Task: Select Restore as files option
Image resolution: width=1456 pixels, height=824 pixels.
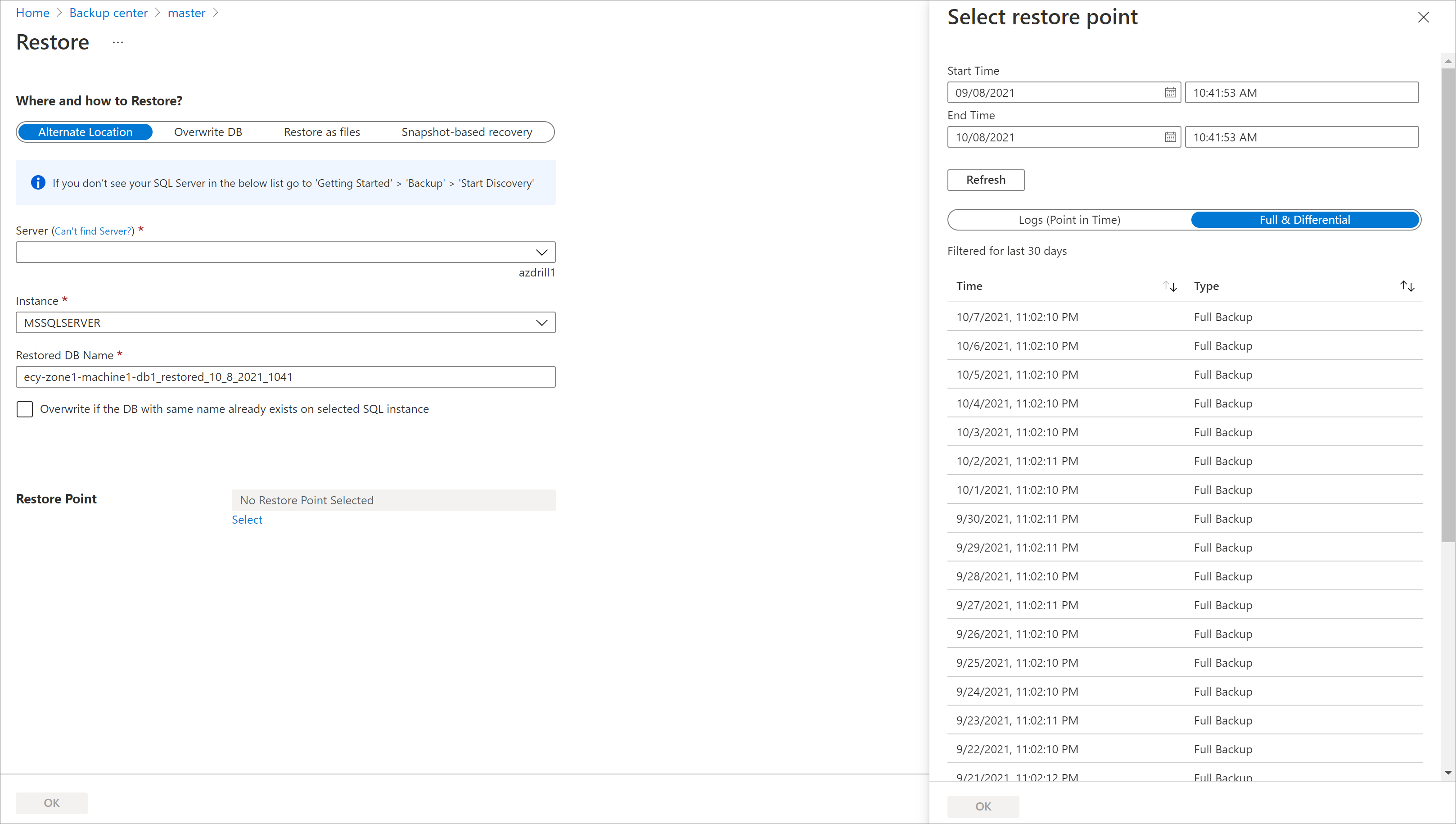Action: pyautogui.click(x=321, y=131)
